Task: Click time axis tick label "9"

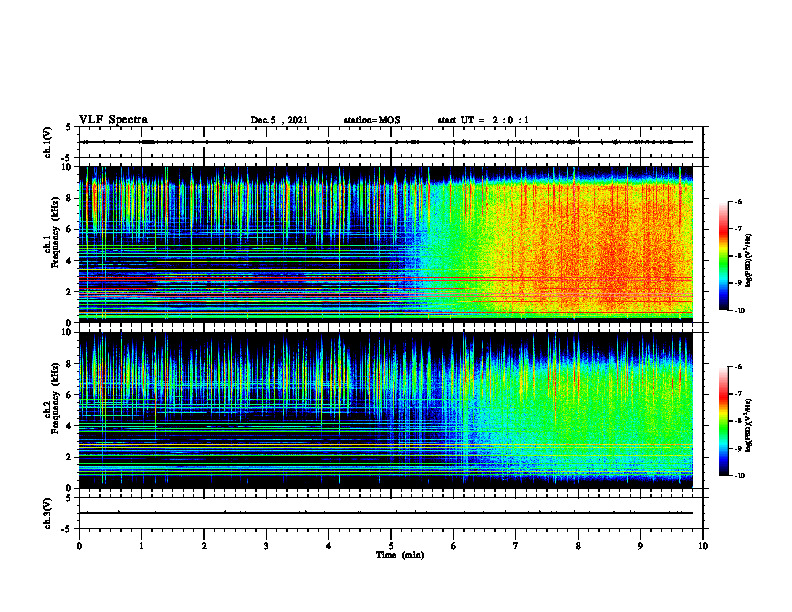Action: [x=640, y=546]
